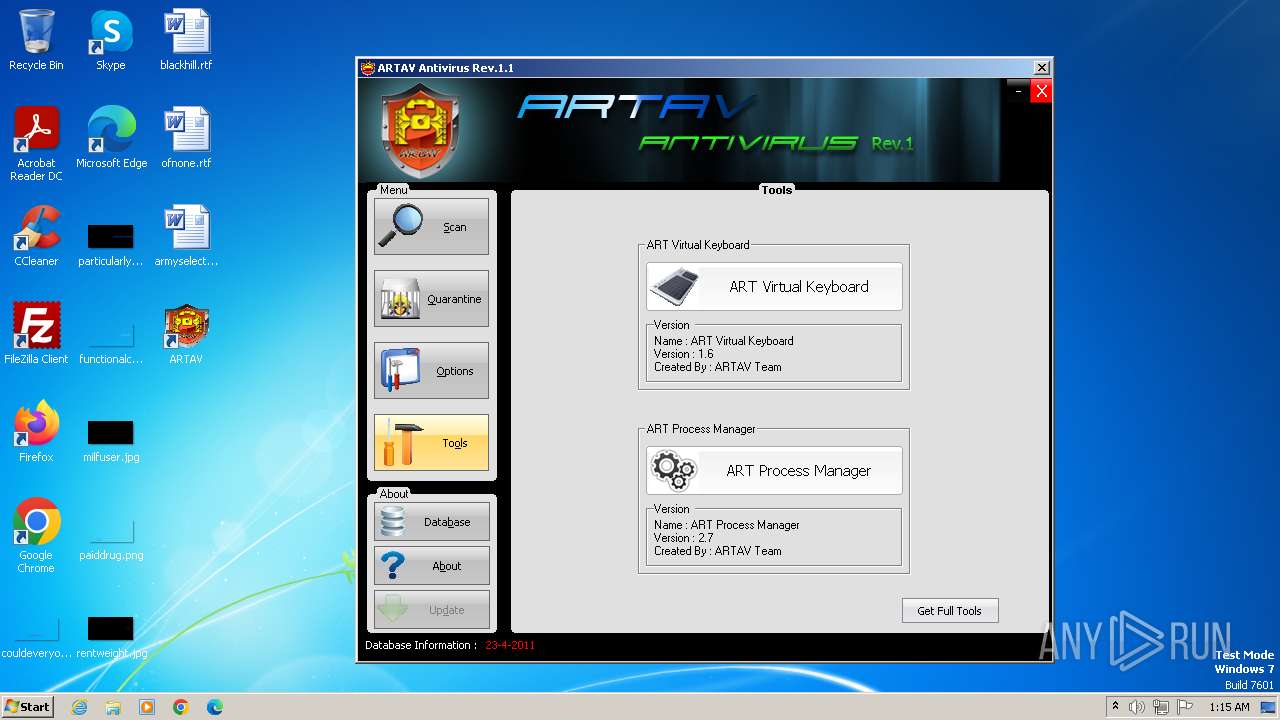This screenshot has width=1280, height=720.
Task: Click the ARTAV title bar icon
Action: (x=368, y=68)
